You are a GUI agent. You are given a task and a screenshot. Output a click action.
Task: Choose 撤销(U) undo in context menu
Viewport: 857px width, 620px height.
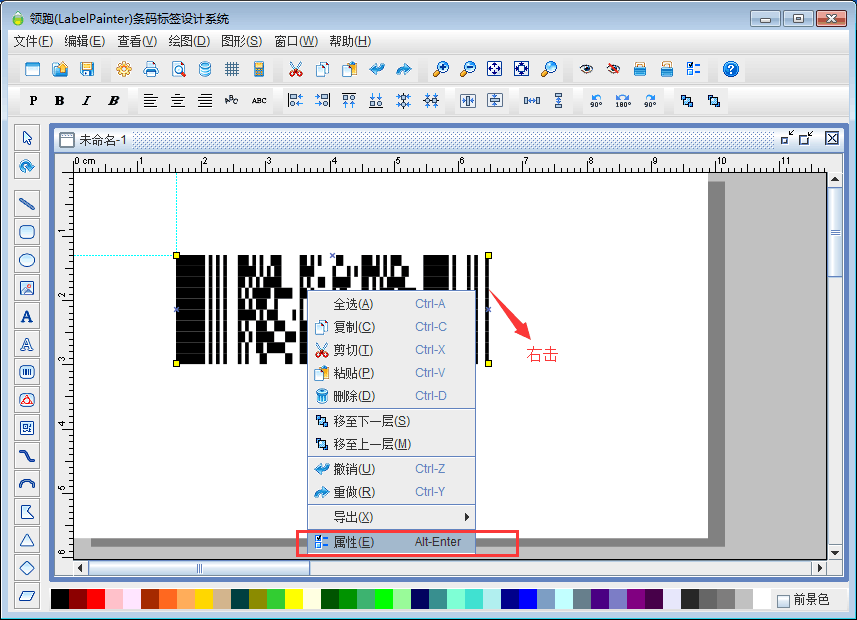coord(391,469)
